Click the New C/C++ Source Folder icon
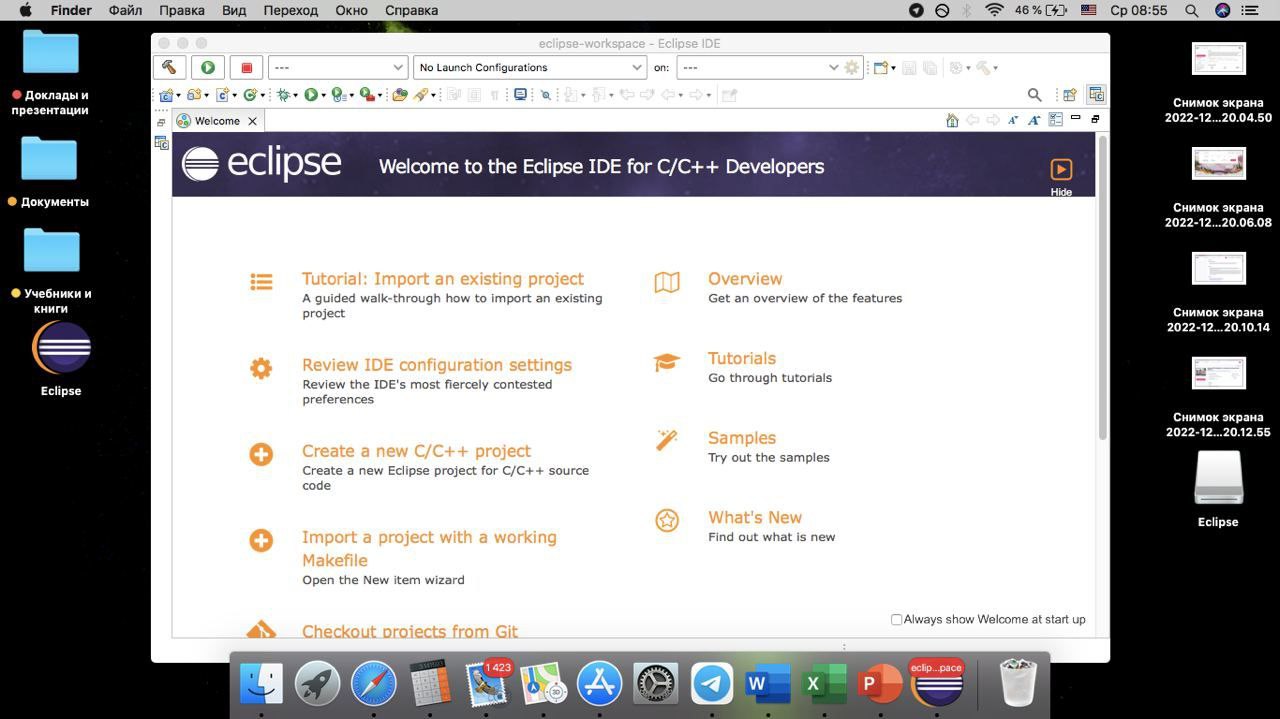 click(193, 95)
